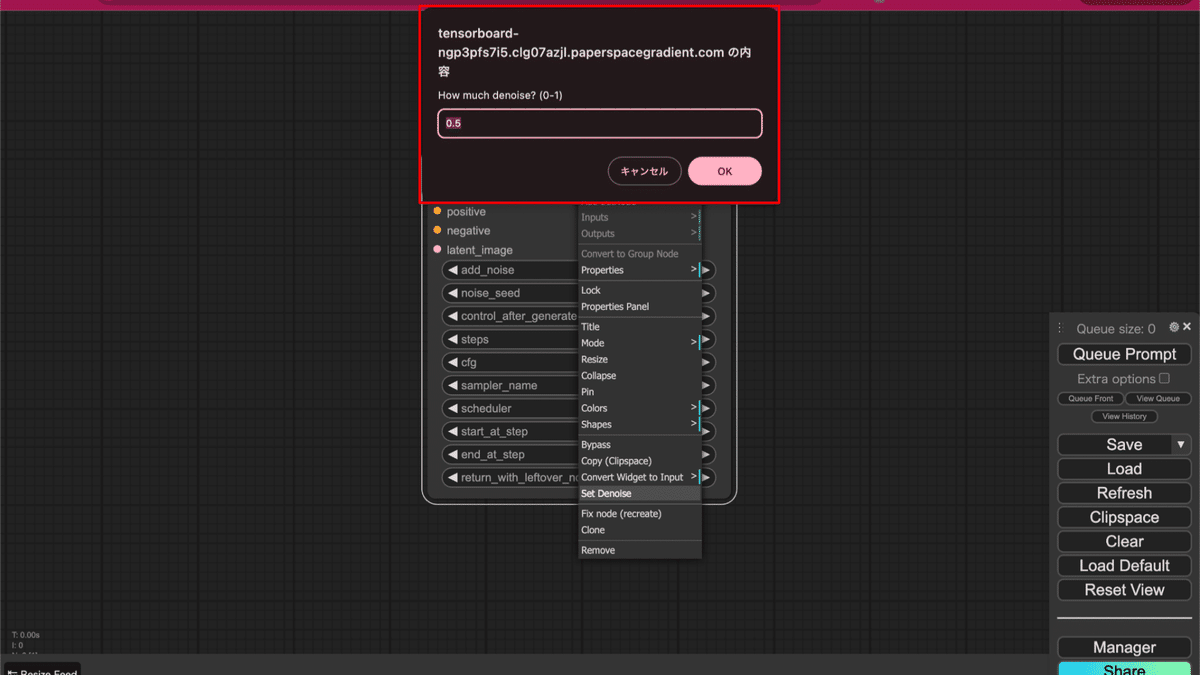Viewport: 1200px width, 675px height.
Task: Increase cfg with its right arrow
Action: [707, 362]
